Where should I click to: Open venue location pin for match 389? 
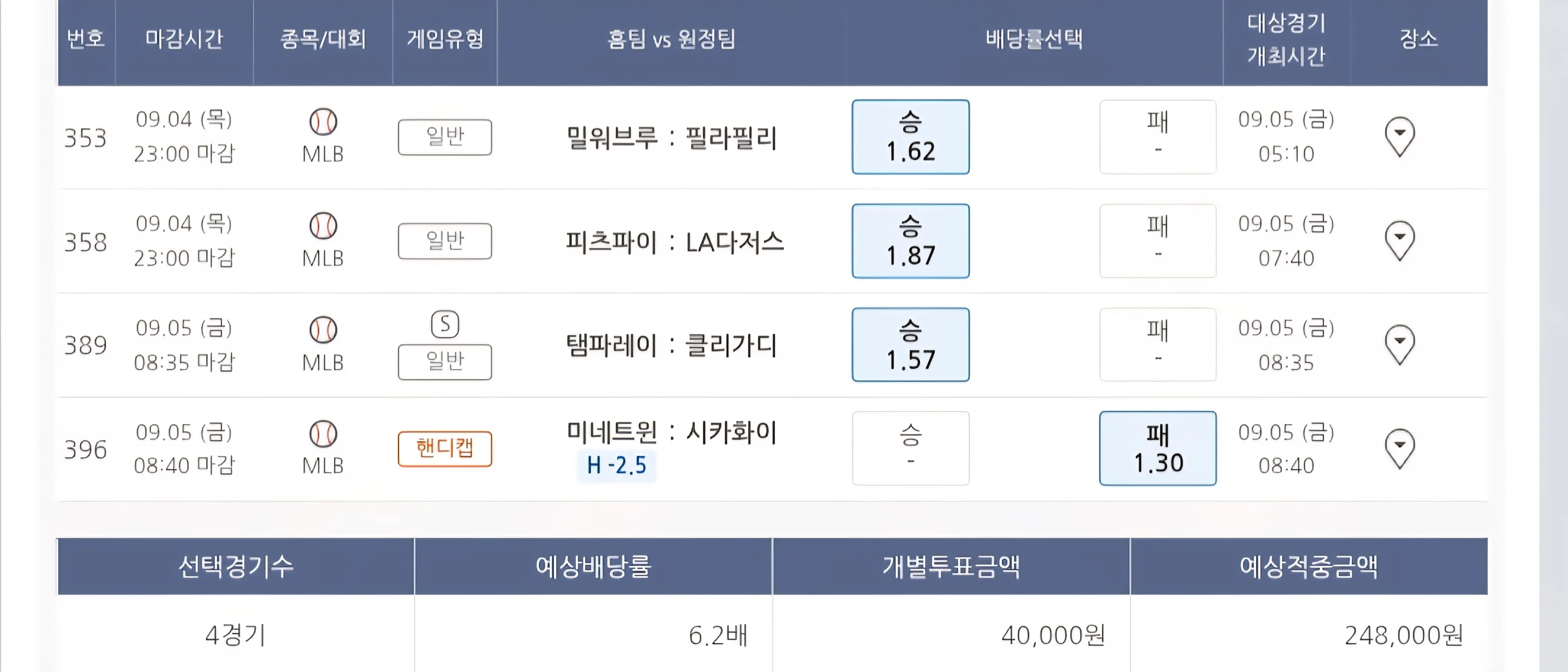(x=1399, y=344)
